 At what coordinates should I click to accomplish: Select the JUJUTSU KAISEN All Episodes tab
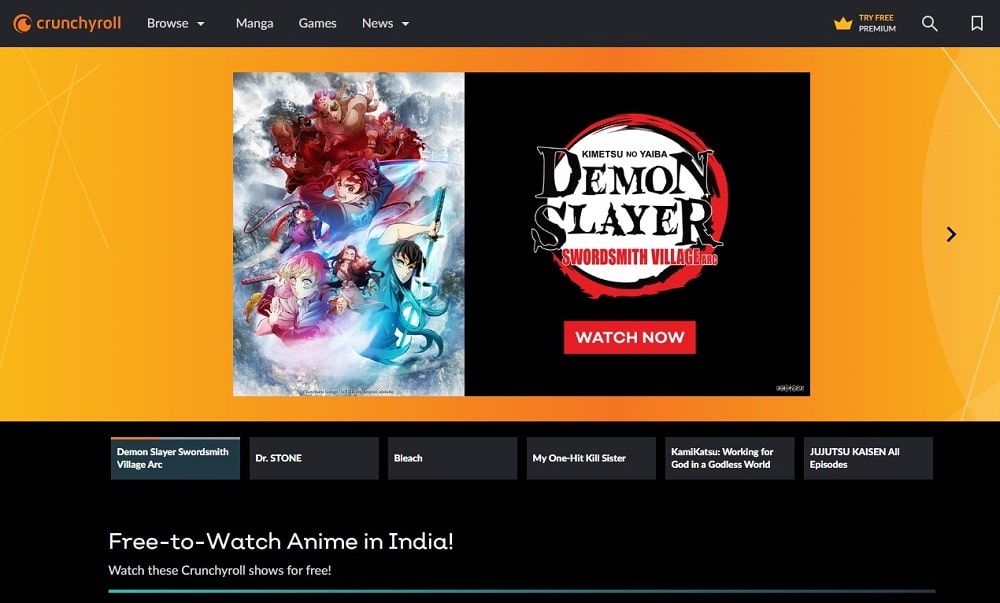click(x=868, y=458)
